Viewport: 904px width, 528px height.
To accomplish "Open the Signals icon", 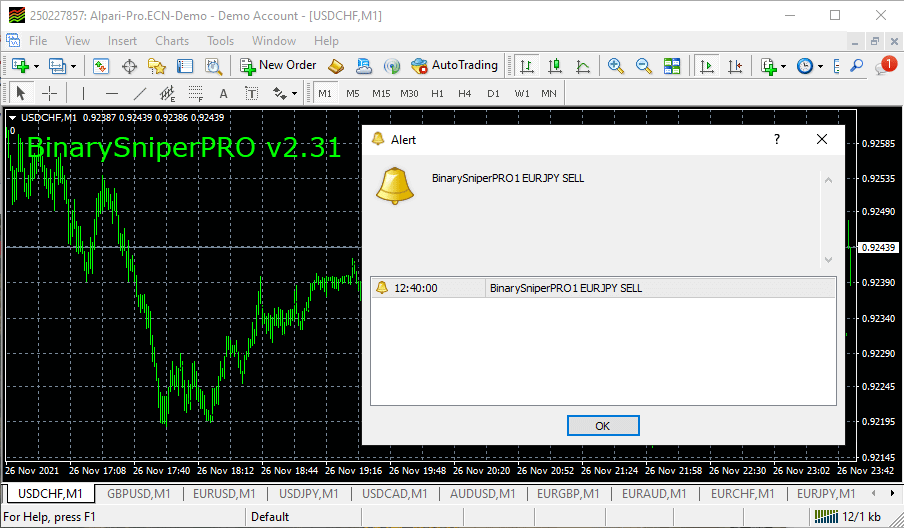I will tap(392, 66).
